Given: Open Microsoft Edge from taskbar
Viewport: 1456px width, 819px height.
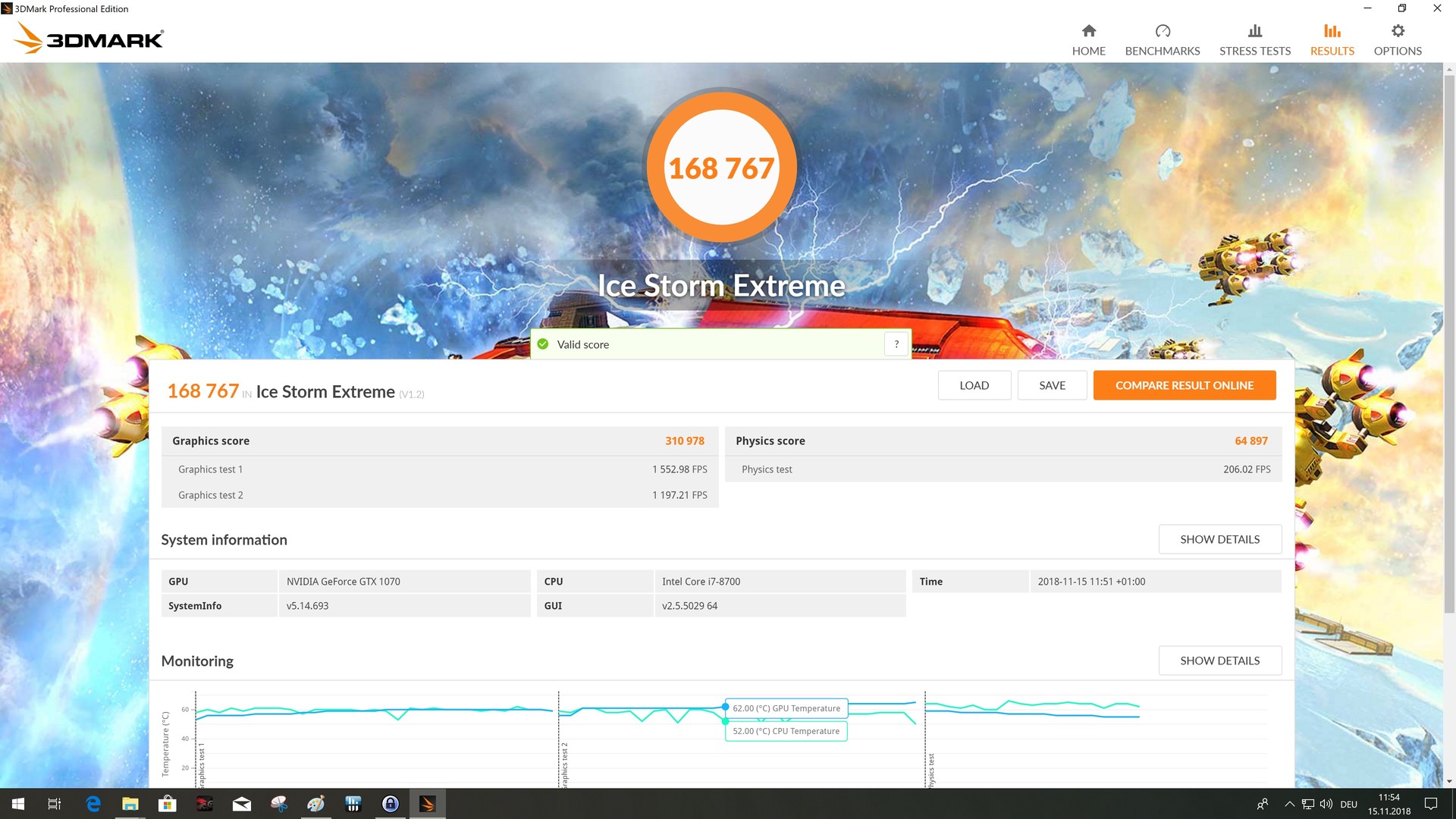Looking at the screenshot, I should pos(93,804).
